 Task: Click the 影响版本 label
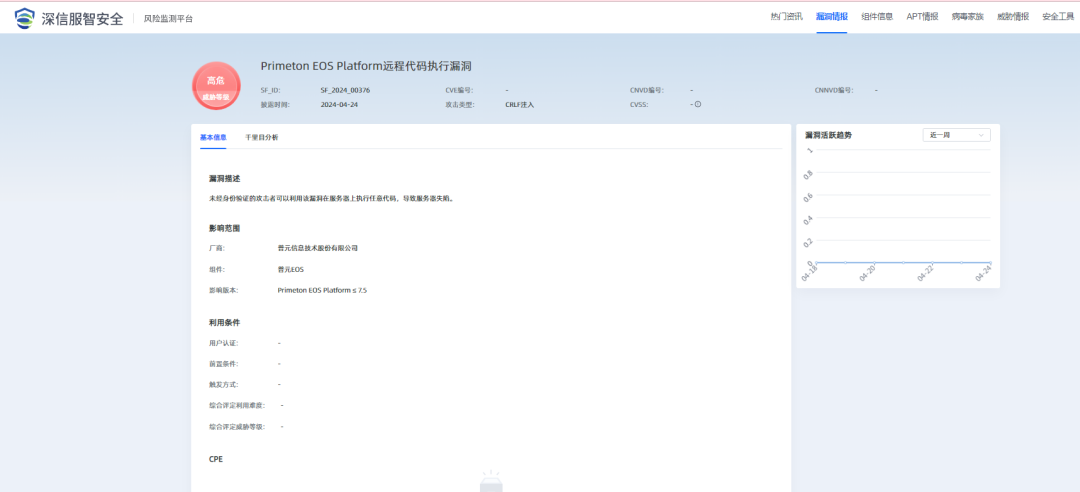(224, 291)
